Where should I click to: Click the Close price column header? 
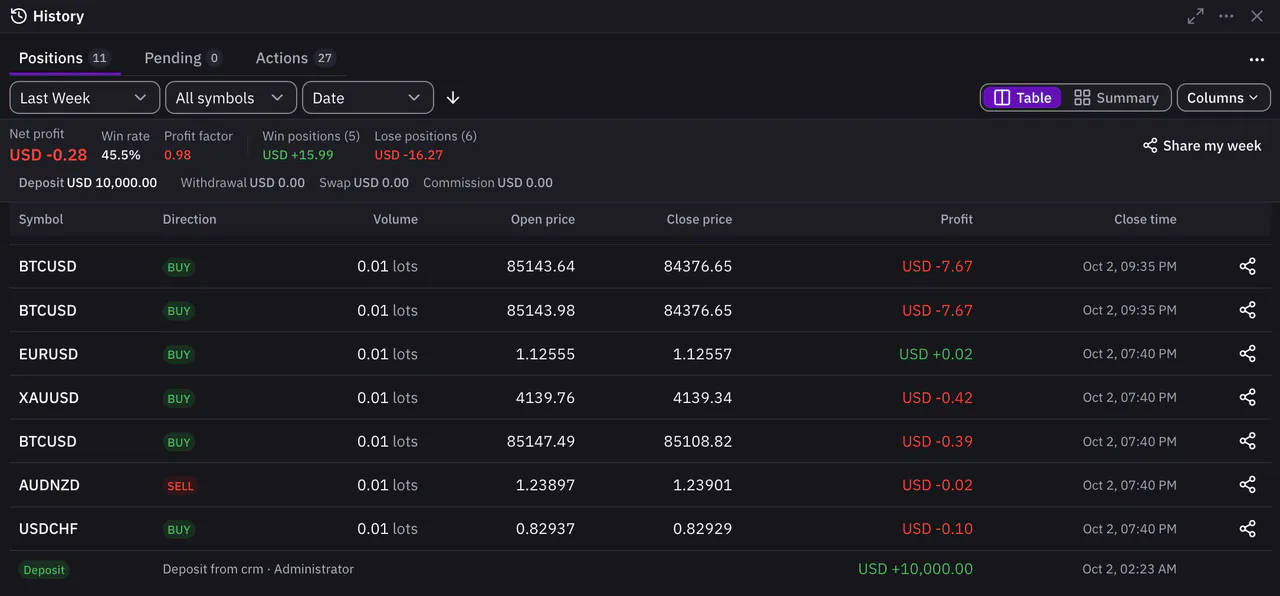point(700,219)
